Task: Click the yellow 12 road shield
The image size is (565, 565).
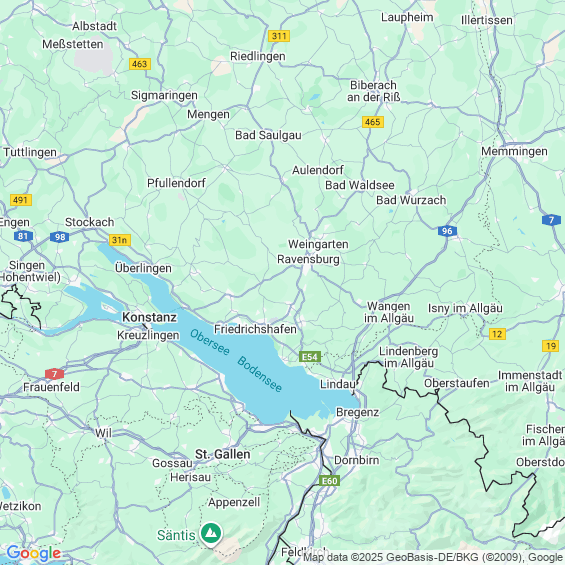Action: 497,334
